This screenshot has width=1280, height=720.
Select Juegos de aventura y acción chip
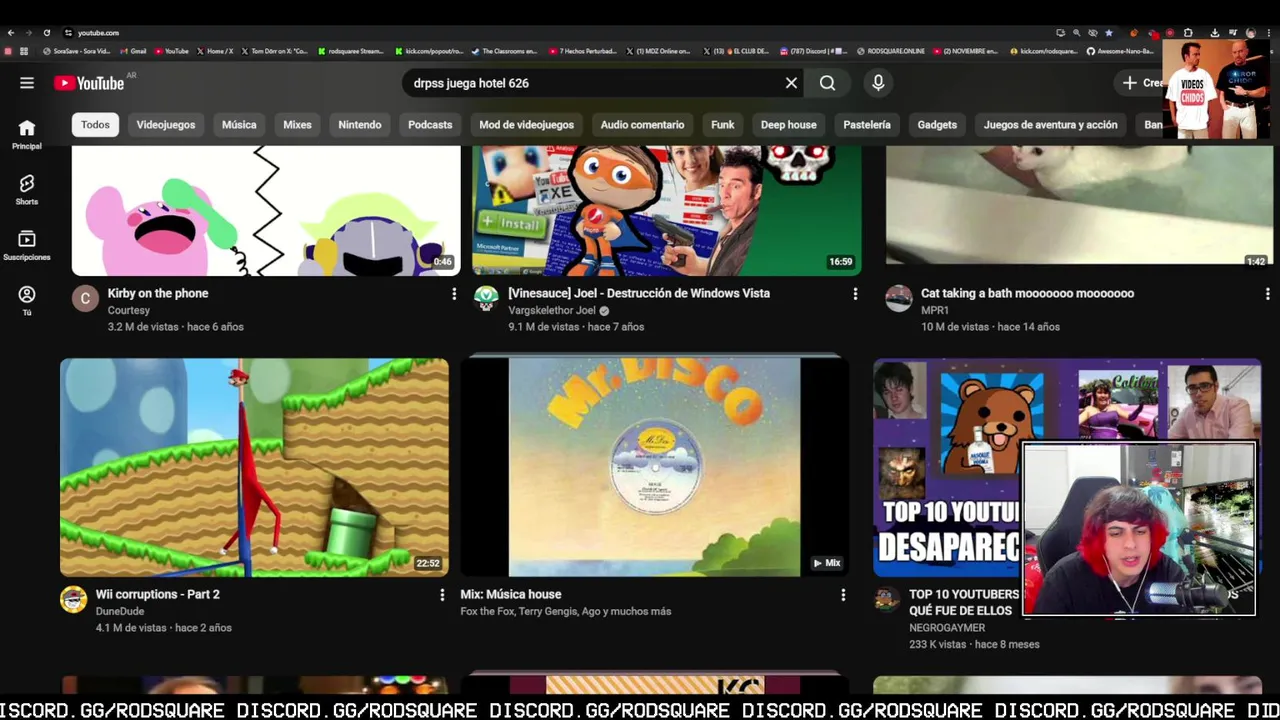pos(1050,125)
